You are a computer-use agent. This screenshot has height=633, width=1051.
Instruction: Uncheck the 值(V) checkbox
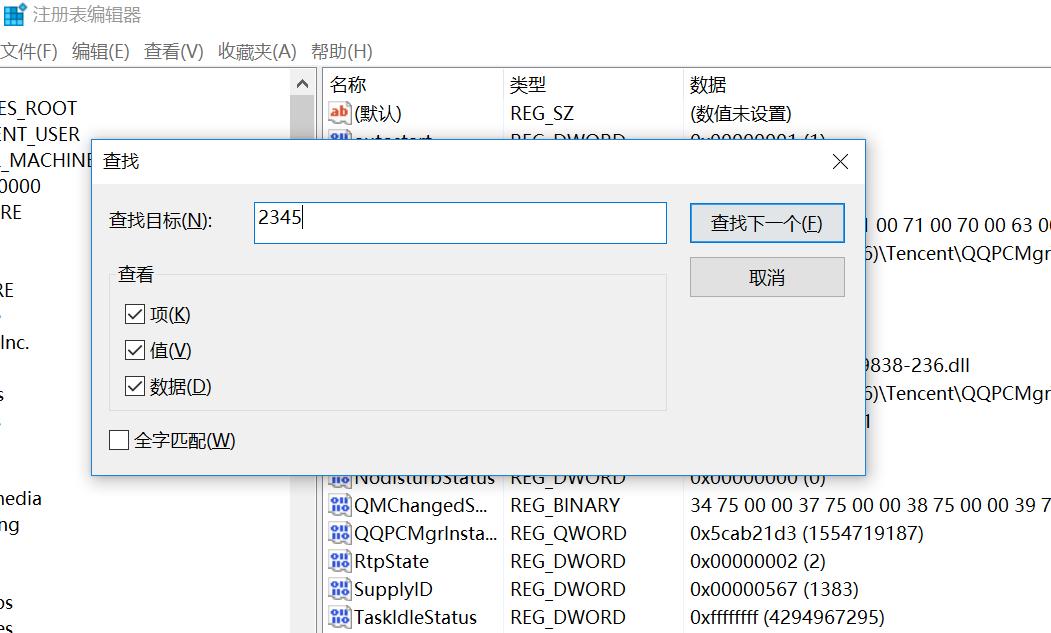click(135, 352)
